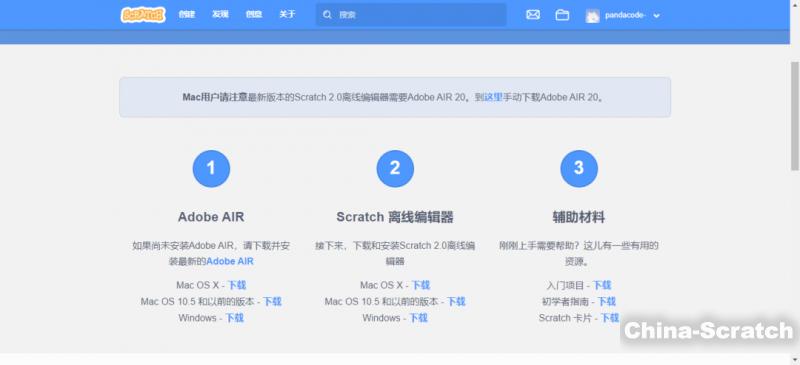Open the My Stuff folder icon
Screen dimensions: 800x365
562,15
